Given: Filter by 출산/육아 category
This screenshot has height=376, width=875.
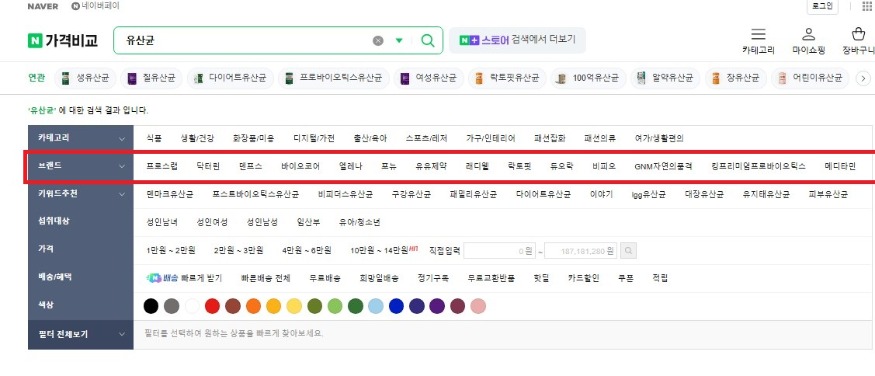Looking at the screenshot, I should point(370,138).
